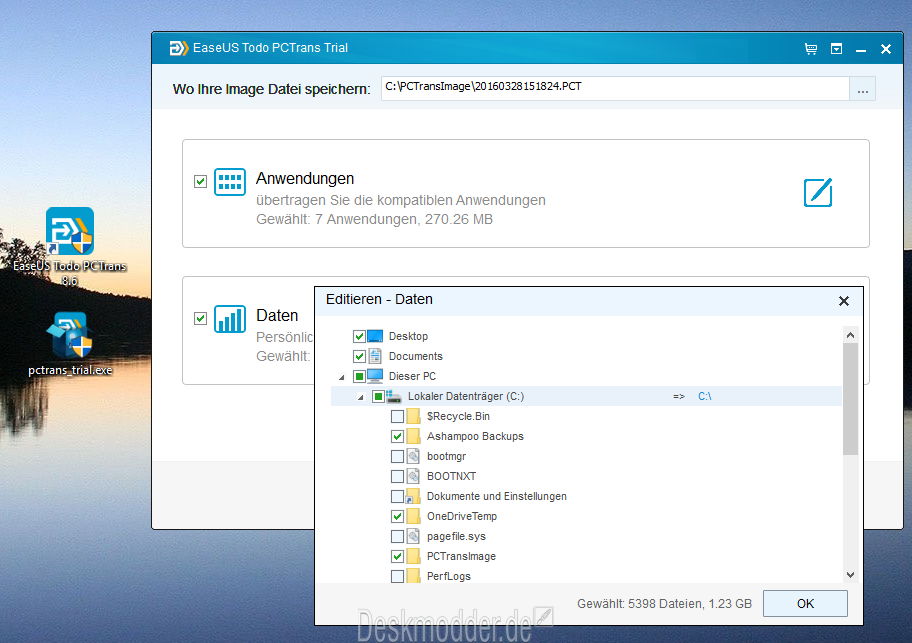Select 'PCTransImage' row text

(461, 556)
